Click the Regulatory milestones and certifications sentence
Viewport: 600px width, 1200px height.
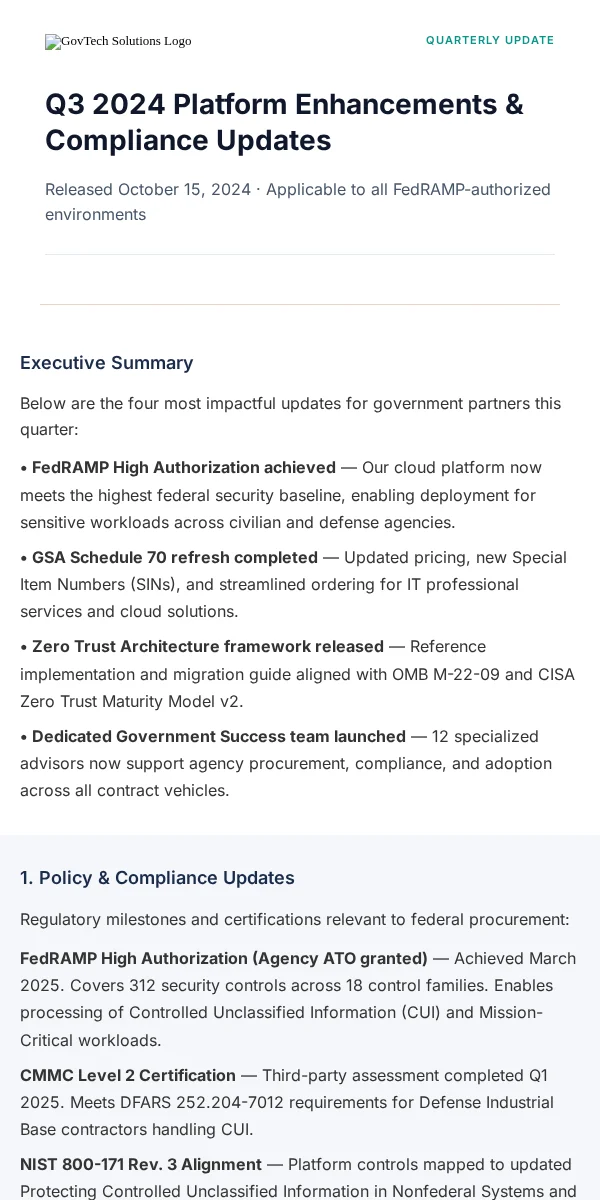click(x=294, y=919)
